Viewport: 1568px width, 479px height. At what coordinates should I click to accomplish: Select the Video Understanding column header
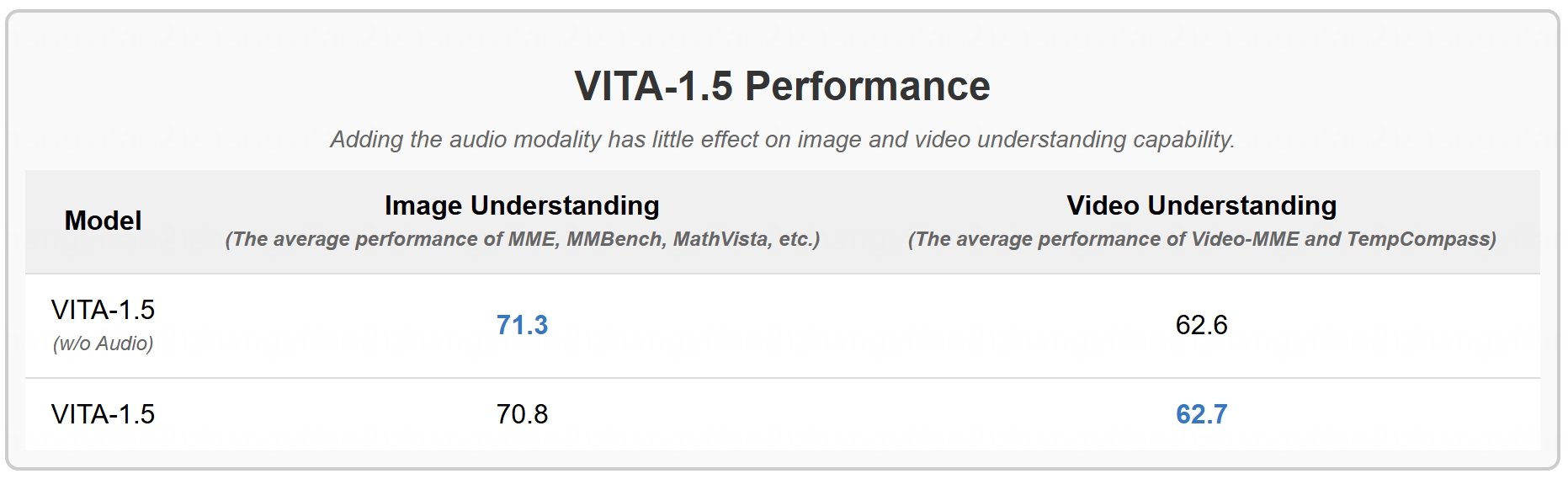click(x=1201, y=205)
